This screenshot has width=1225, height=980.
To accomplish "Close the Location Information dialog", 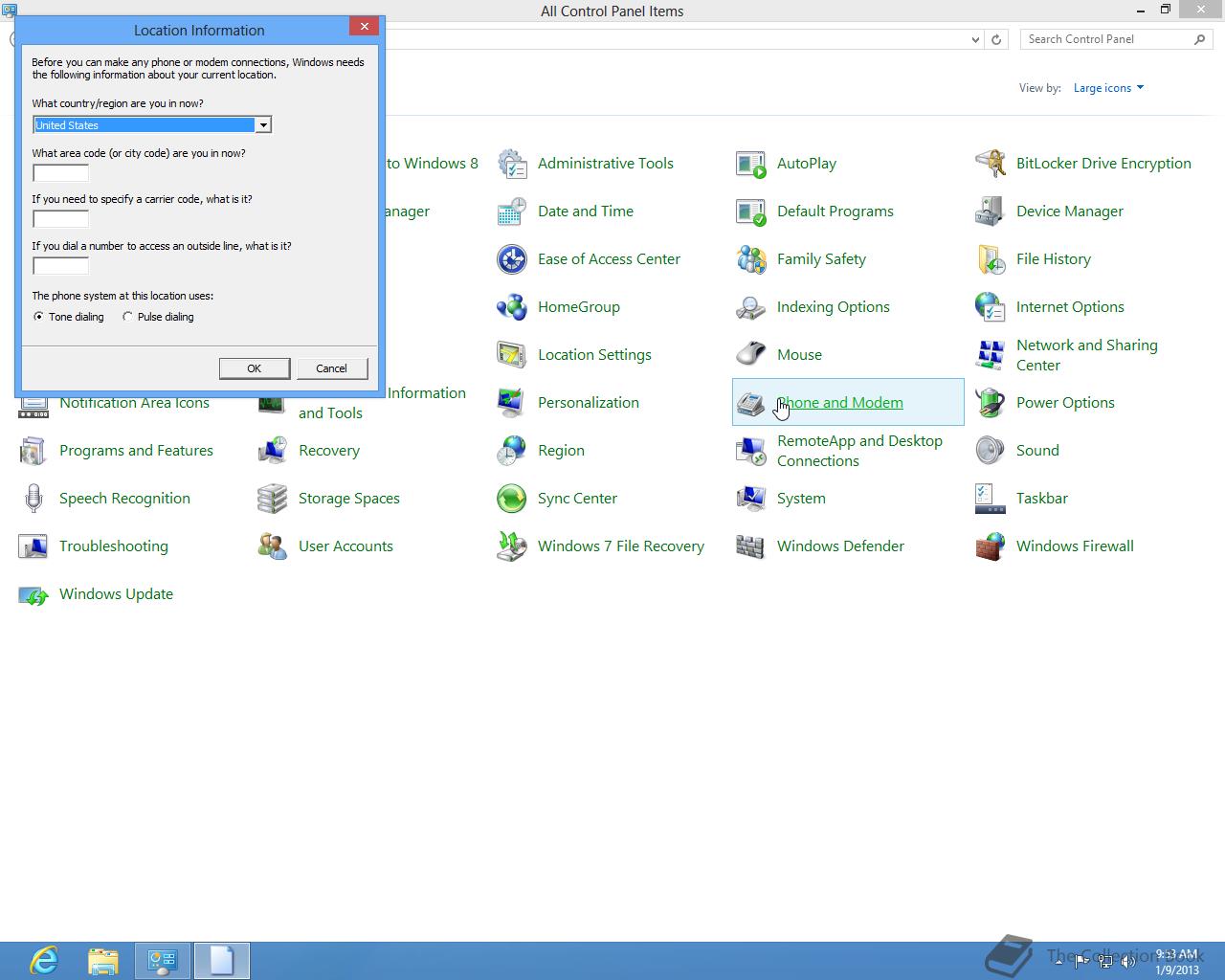I will (x=364, y=27).
